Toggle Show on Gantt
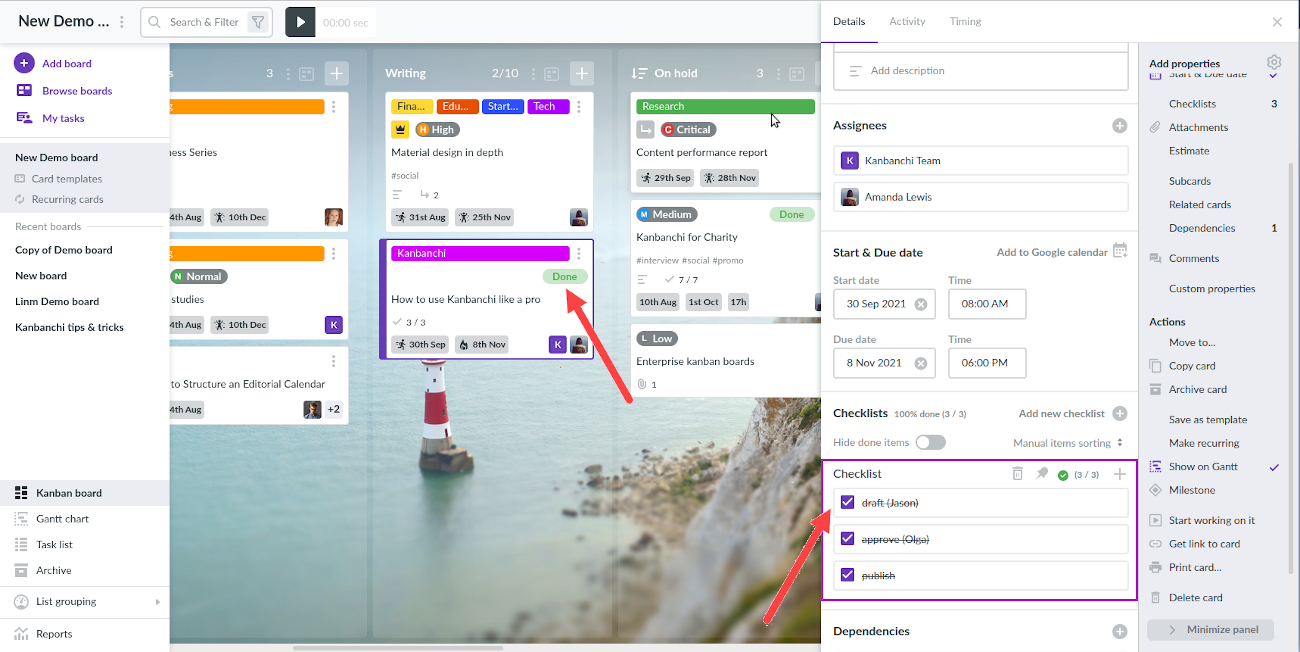Screen dimensions: 1300x652 1203,467
